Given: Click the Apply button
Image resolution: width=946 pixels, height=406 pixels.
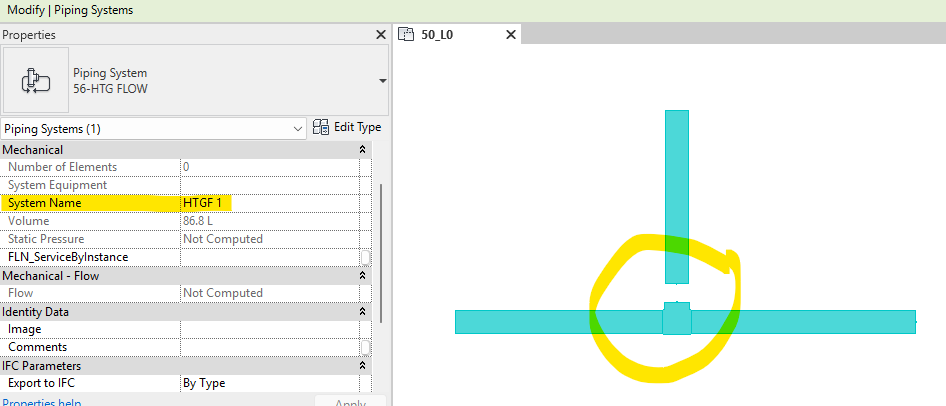Looking at the screenshot, I should (350, 402).
